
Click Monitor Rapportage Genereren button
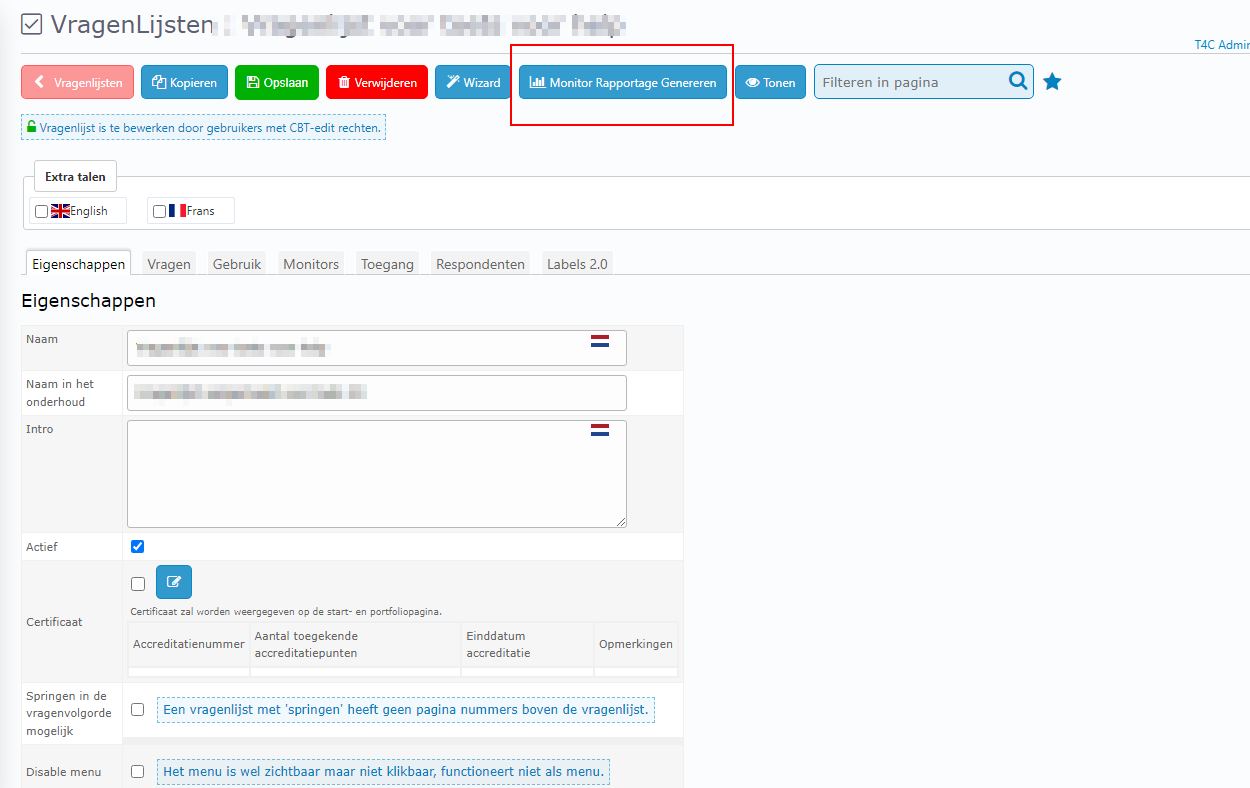click(622, 83)
